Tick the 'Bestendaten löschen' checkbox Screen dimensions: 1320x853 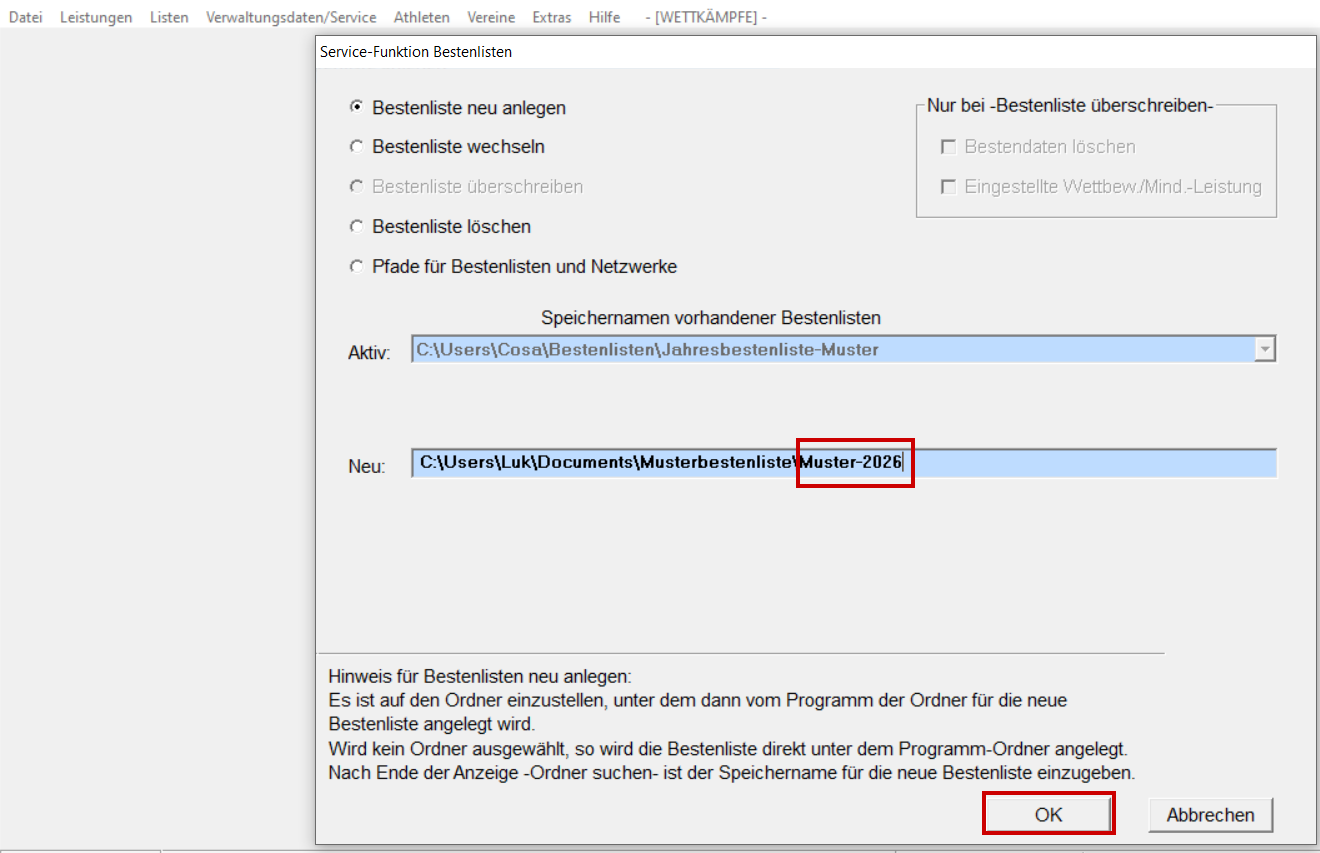click(x=948, y=147)
